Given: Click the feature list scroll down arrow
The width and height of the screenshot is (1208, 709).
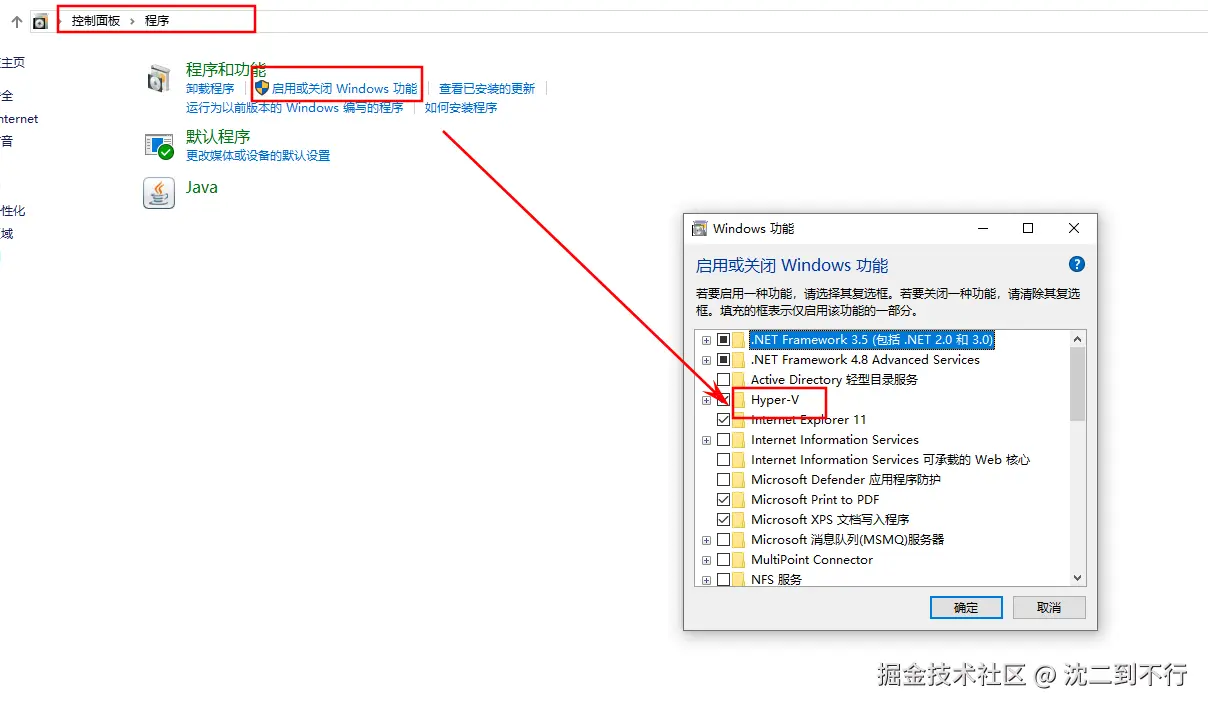Looking at the screenshot, I should (1077, 578).
